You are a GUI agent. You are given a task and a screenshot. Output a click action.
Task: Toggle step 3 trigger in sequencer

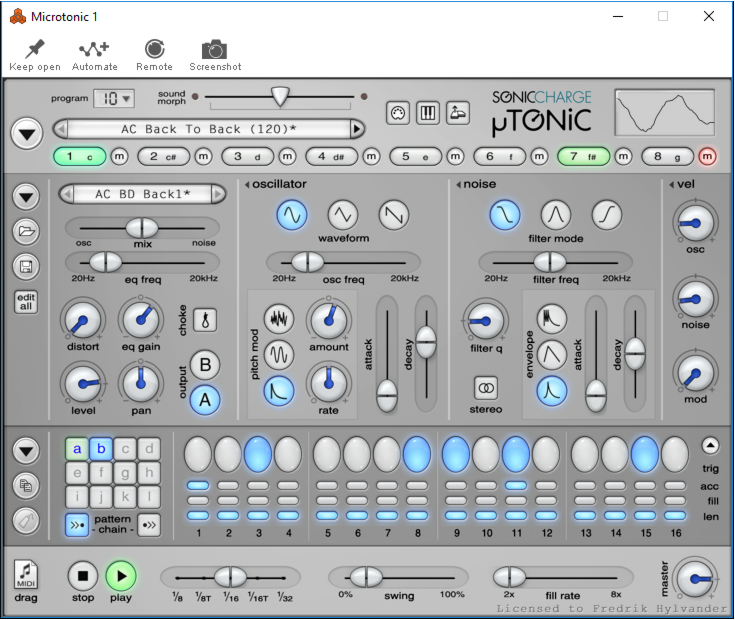coord(258,453)
